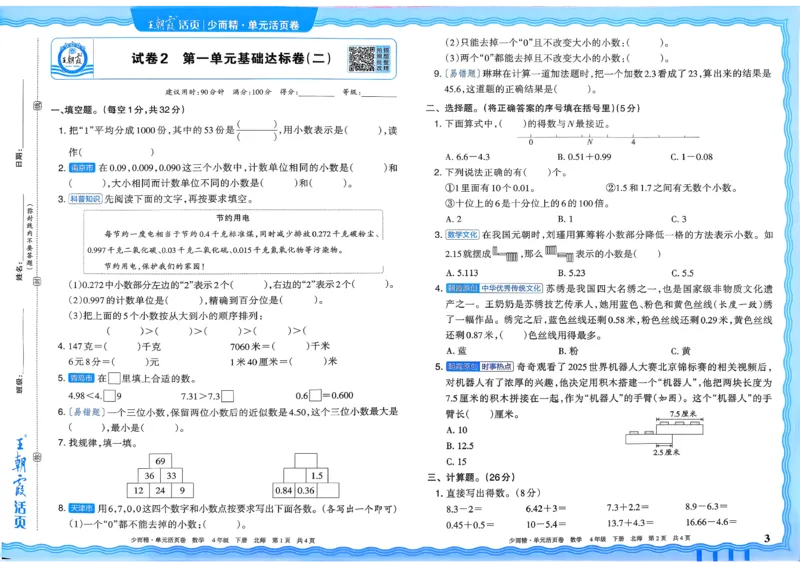Viewport: 800px width, 566px height.
Task: Click the 33 box in the left pyramid
Action: point(171,476)
